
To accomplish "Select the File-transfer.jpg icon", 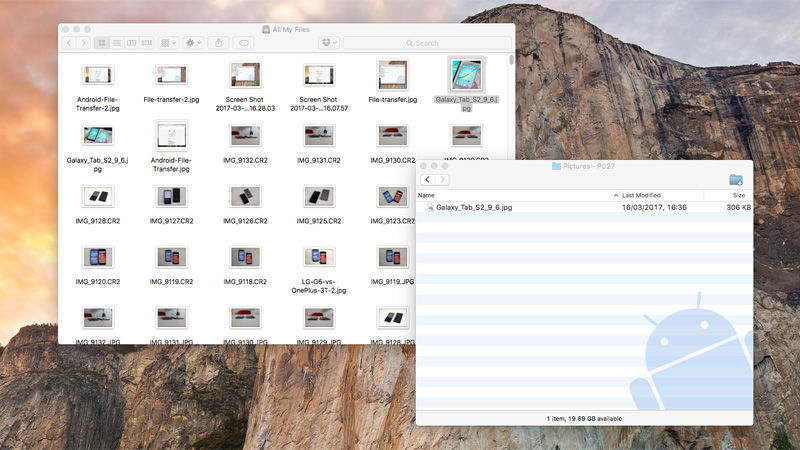I will pos(393,74).
